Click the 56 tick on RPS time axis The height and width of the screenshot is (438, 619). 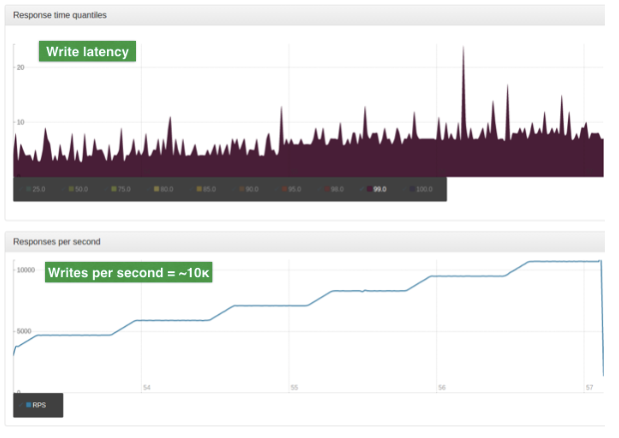pyautogui.click(x=442, y=388)
